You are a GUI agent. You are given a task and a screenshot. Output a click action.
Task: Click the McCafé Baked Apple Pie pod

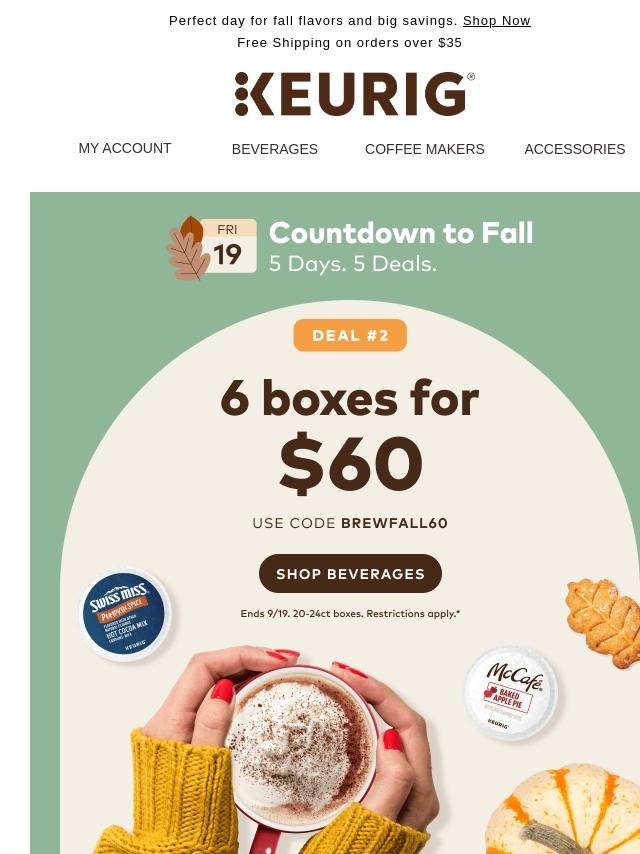point(511,693)
